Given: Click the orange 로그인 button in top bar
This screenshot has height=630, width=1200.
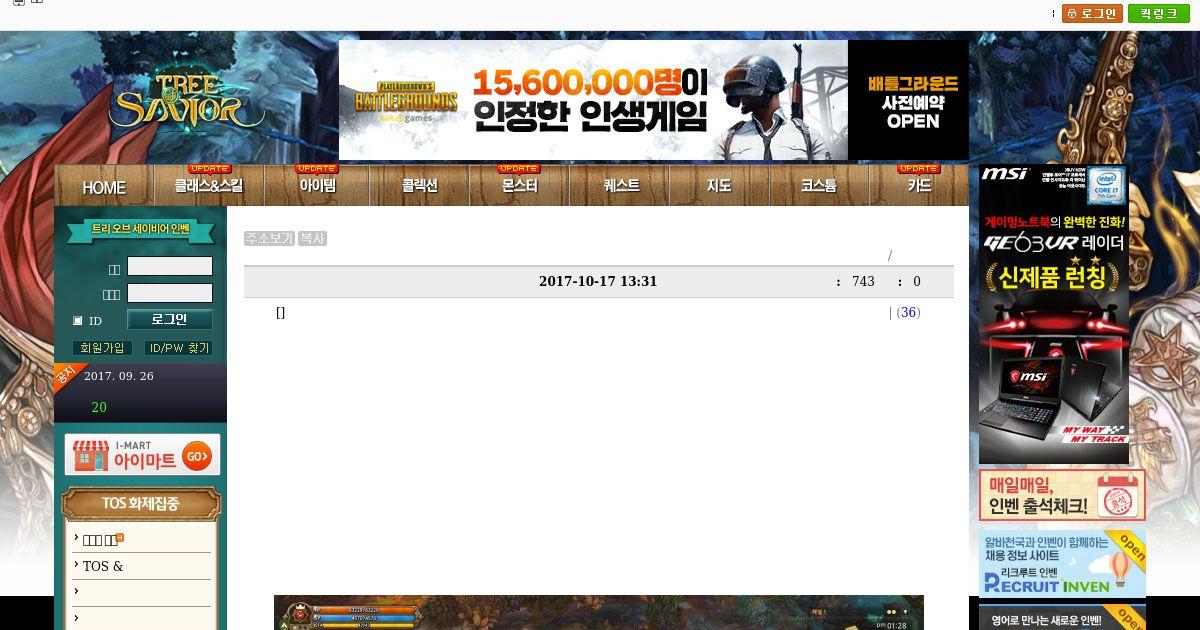Looking at the screenshot, I should click(1092, 13).
